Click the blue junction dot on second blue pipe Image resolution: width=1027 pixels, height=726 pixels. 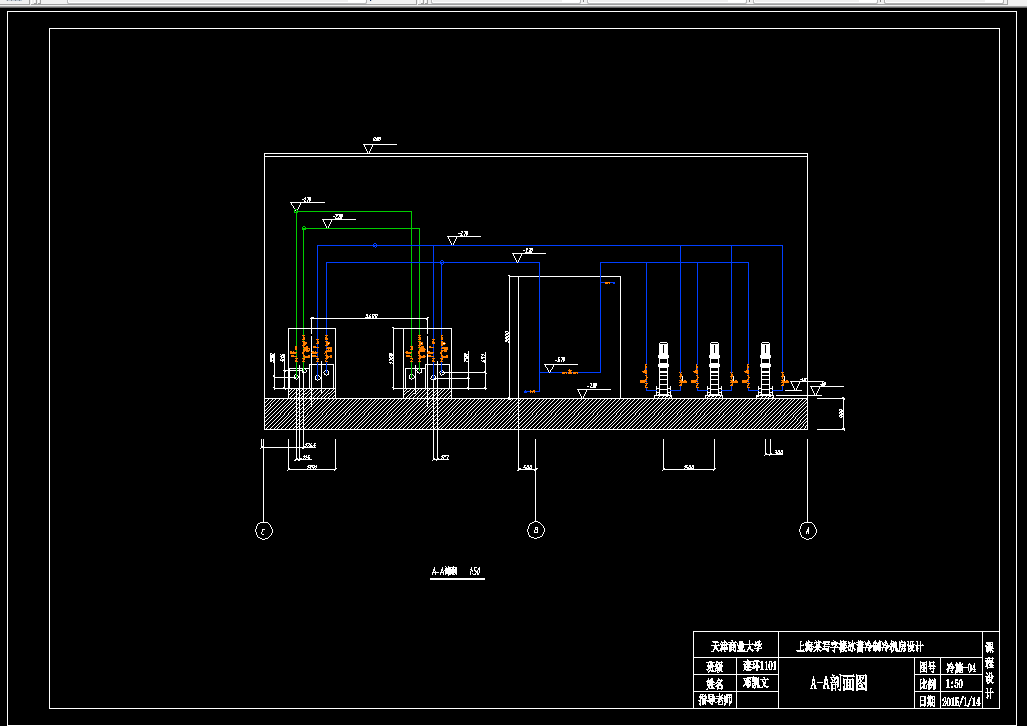point(442,263)
